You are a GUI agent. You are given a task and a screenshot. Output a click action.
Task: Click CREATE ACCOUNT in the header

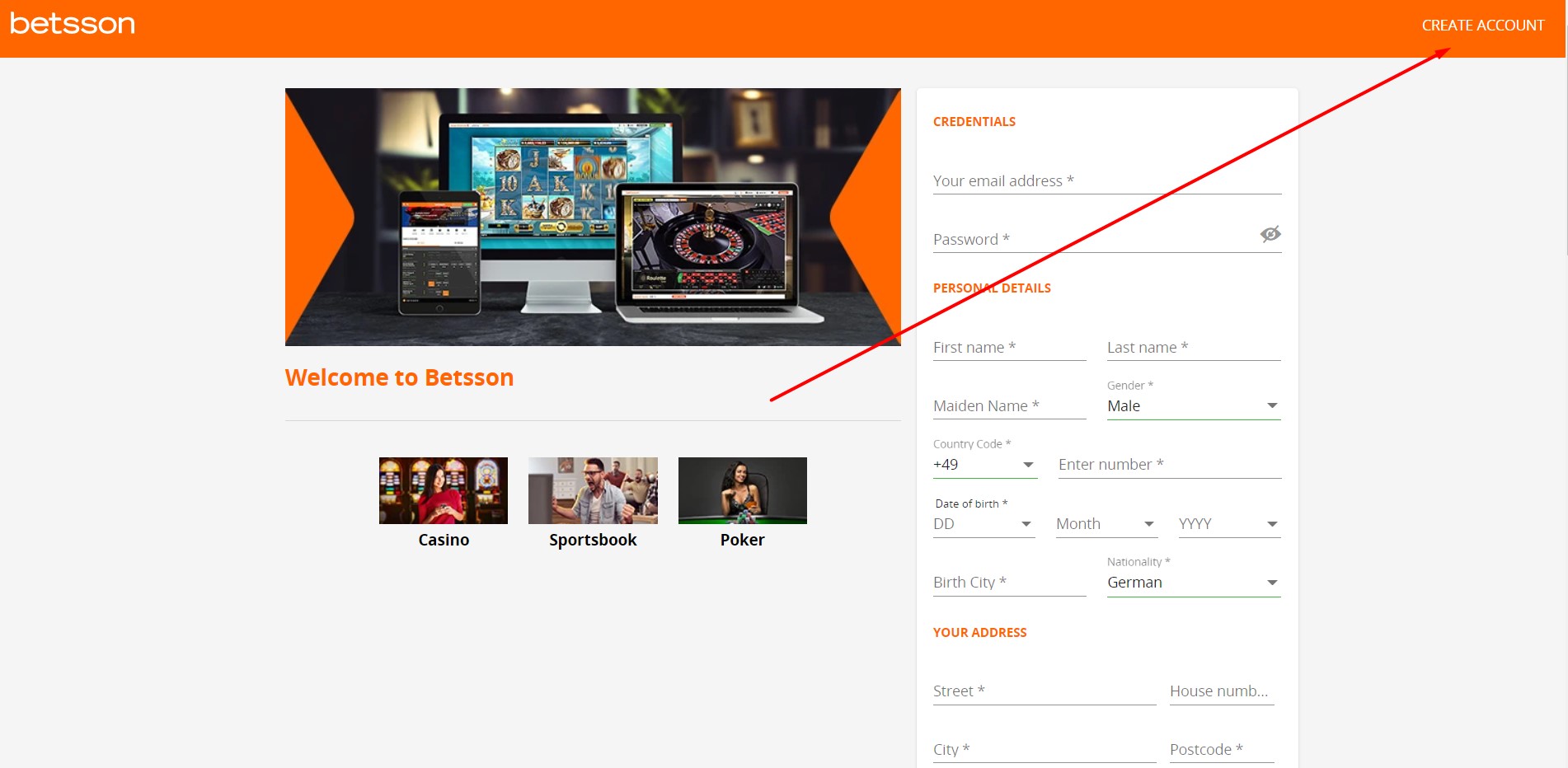click(1482, 26)
